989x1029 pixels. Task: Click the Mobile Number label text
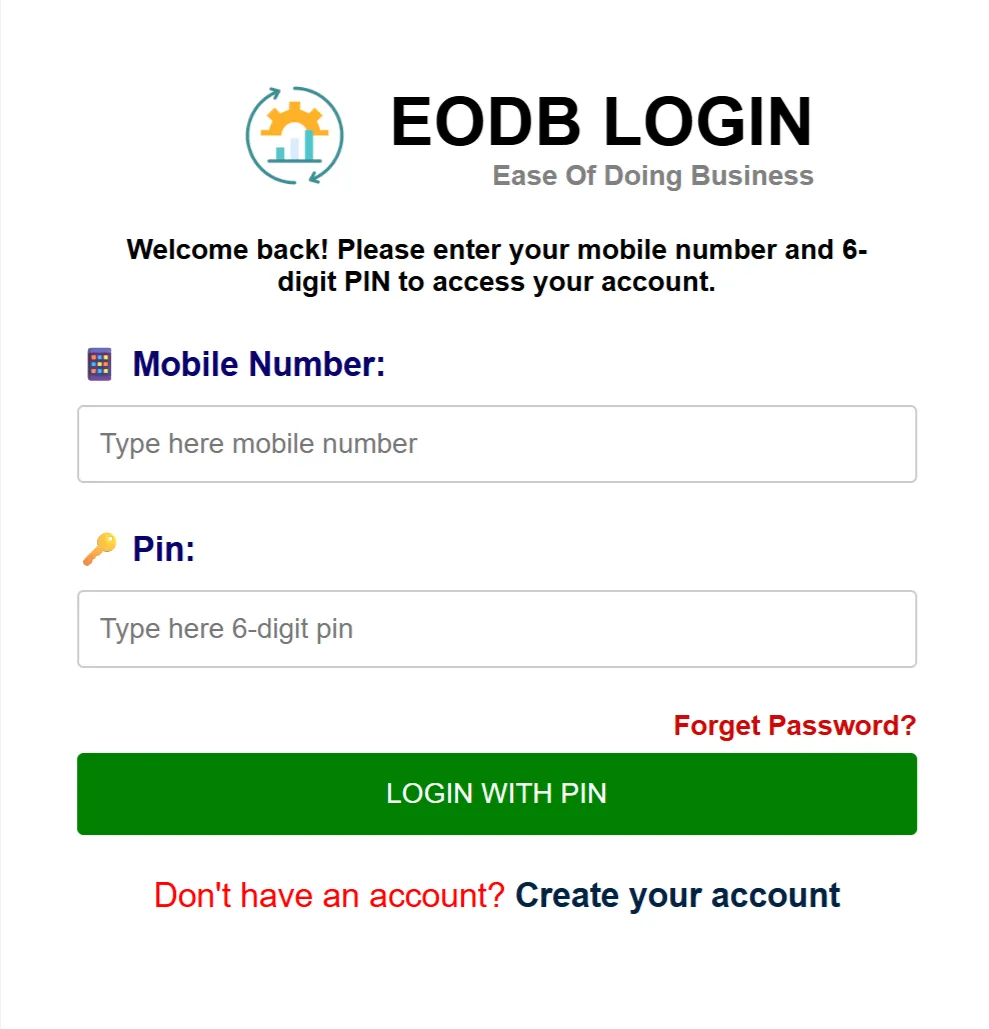[259, 364]
